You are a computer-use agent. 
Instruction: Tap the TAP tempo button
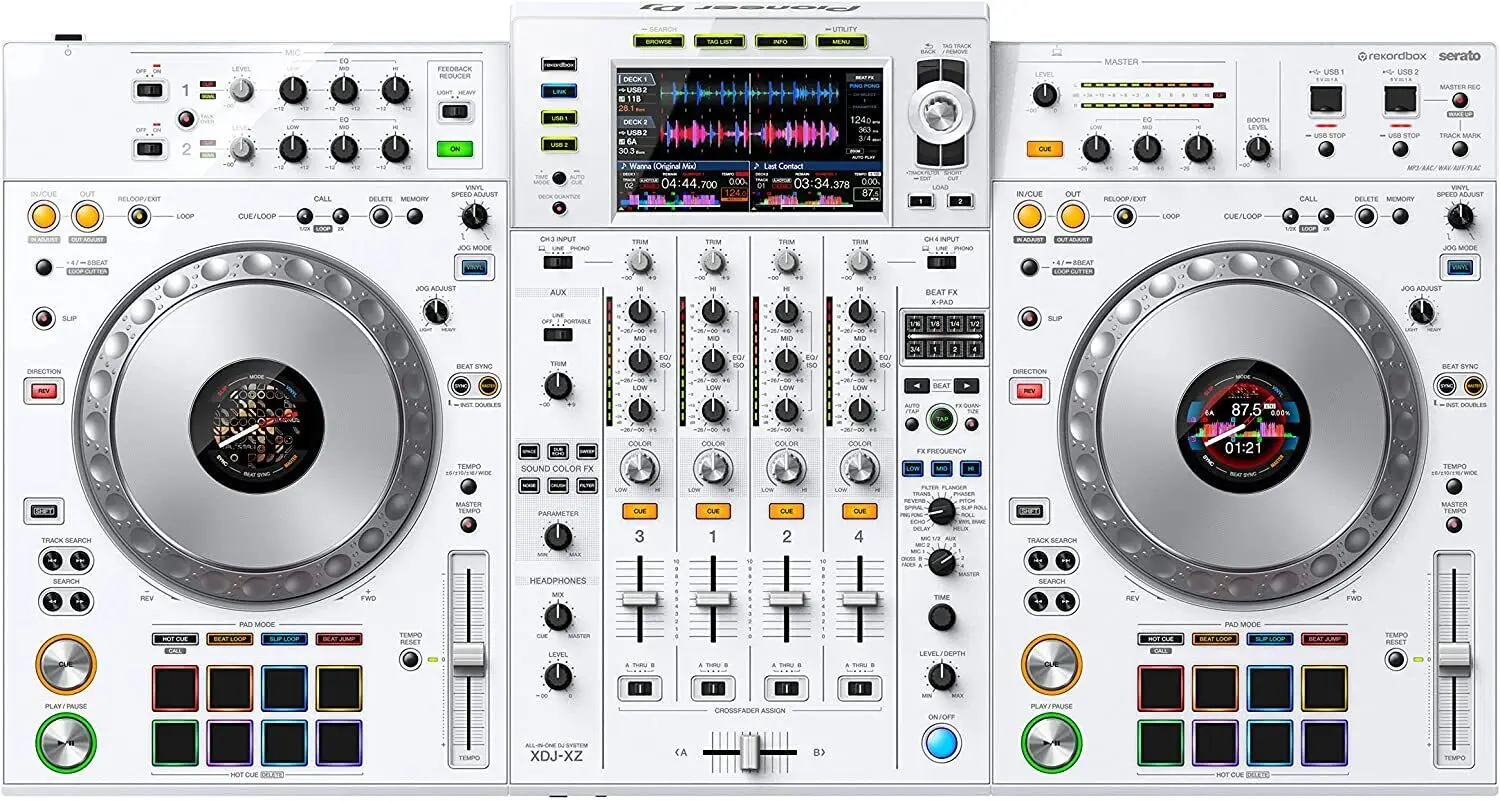[943, 419]
